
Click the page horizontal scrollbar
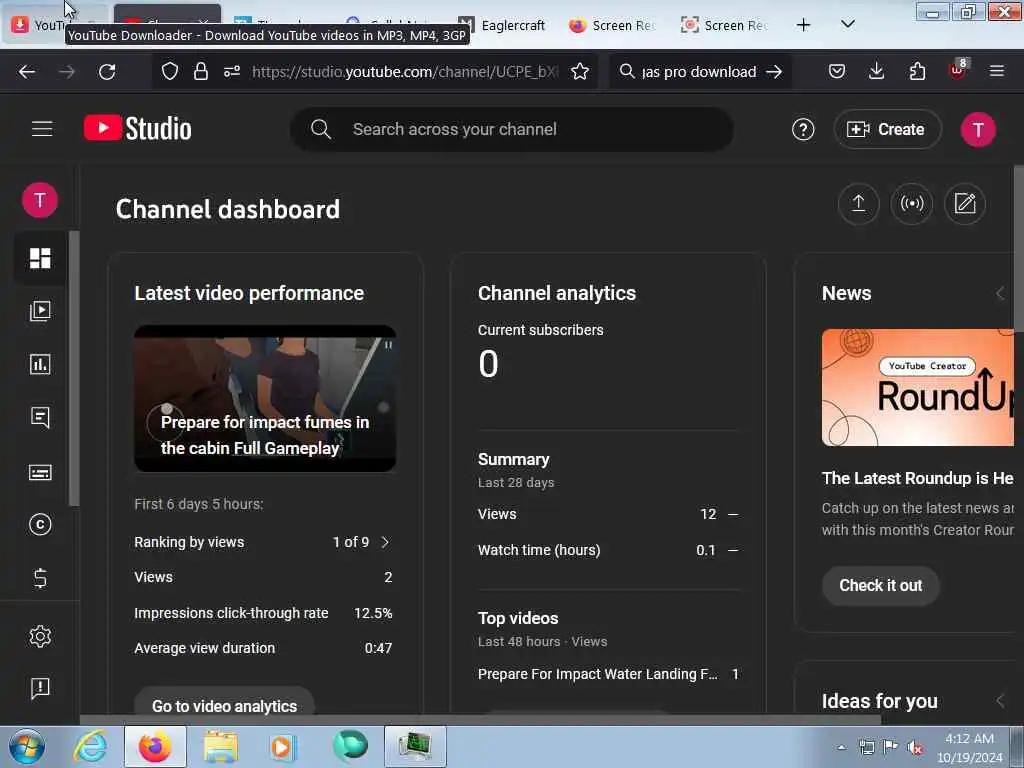coord(480,720)
